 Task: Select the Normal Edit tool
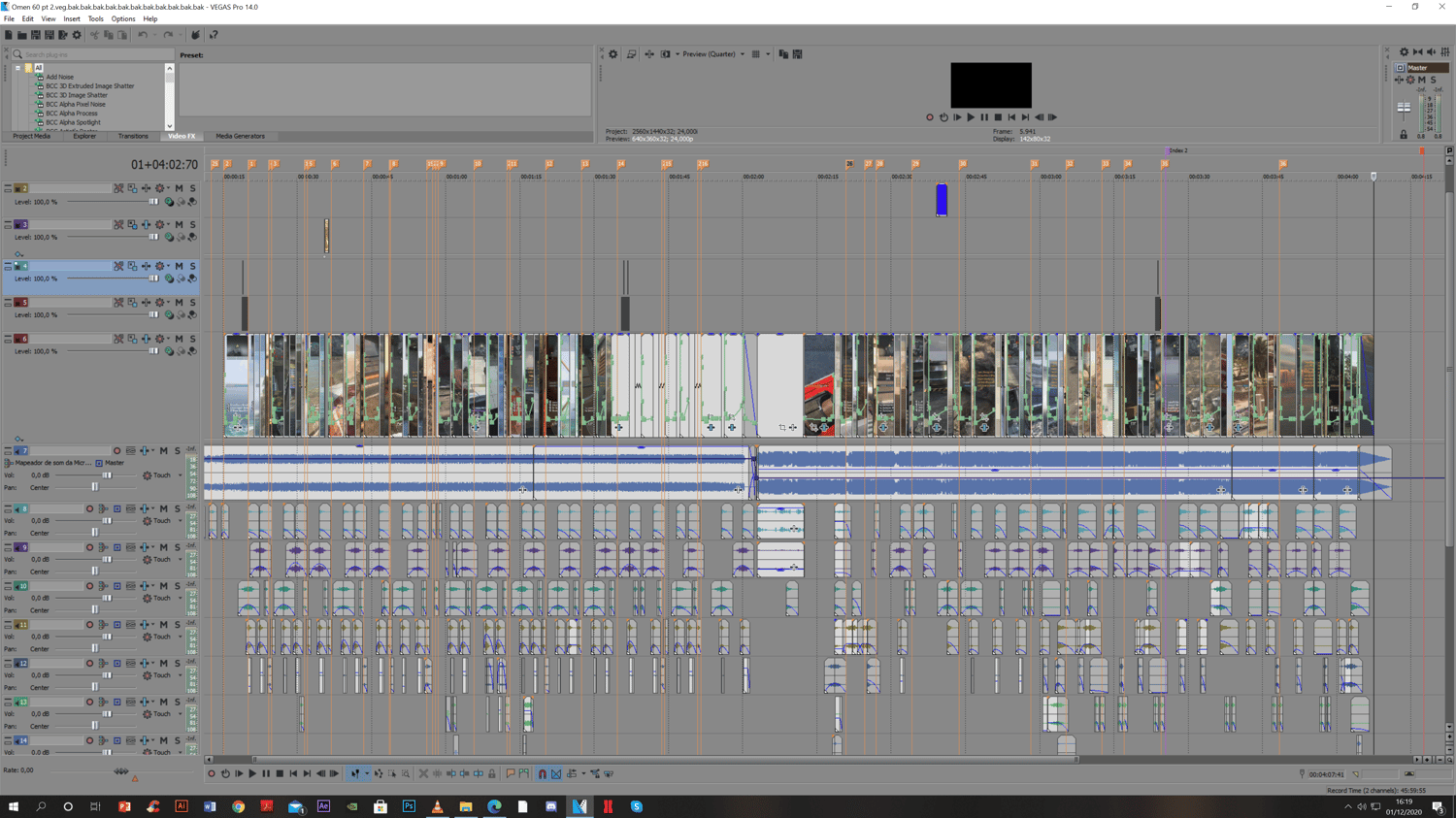[x=354, y=773]
